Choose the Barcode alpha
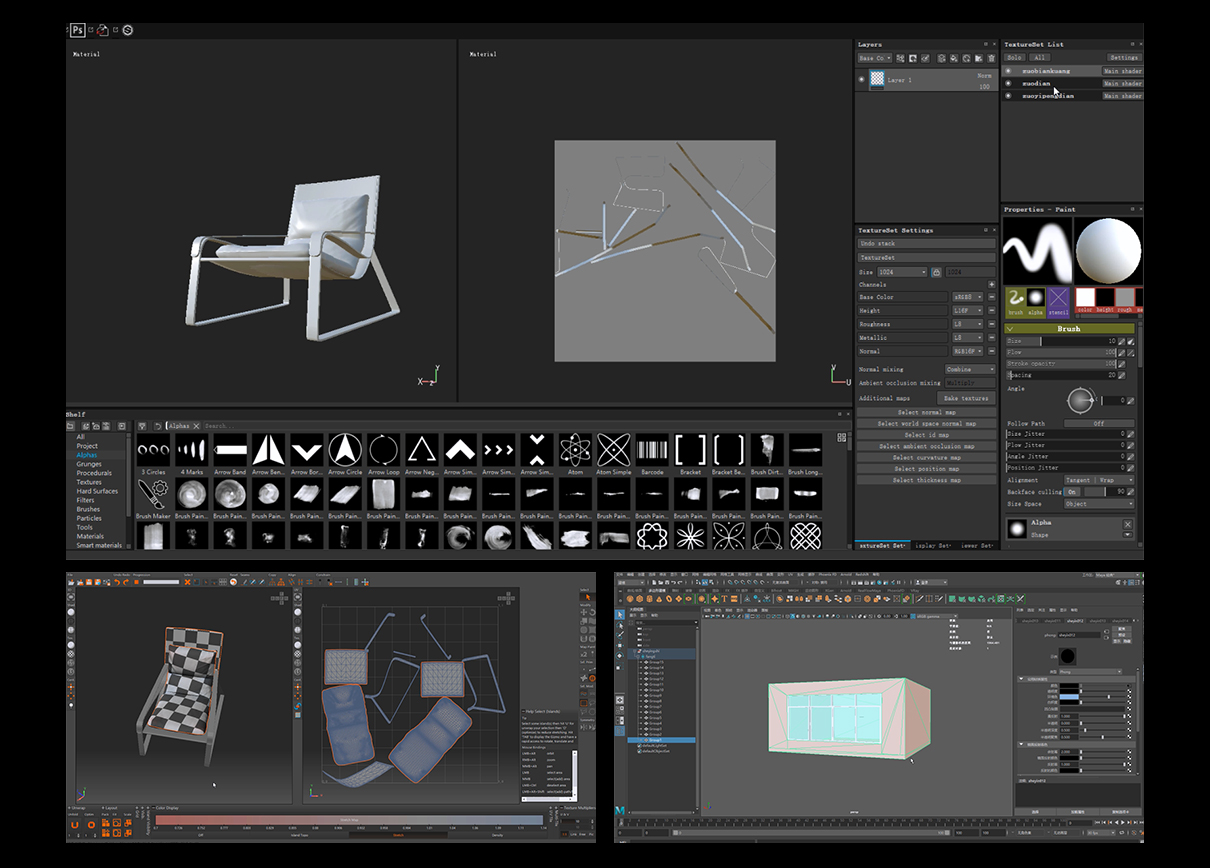 click(x=652, y=451)
